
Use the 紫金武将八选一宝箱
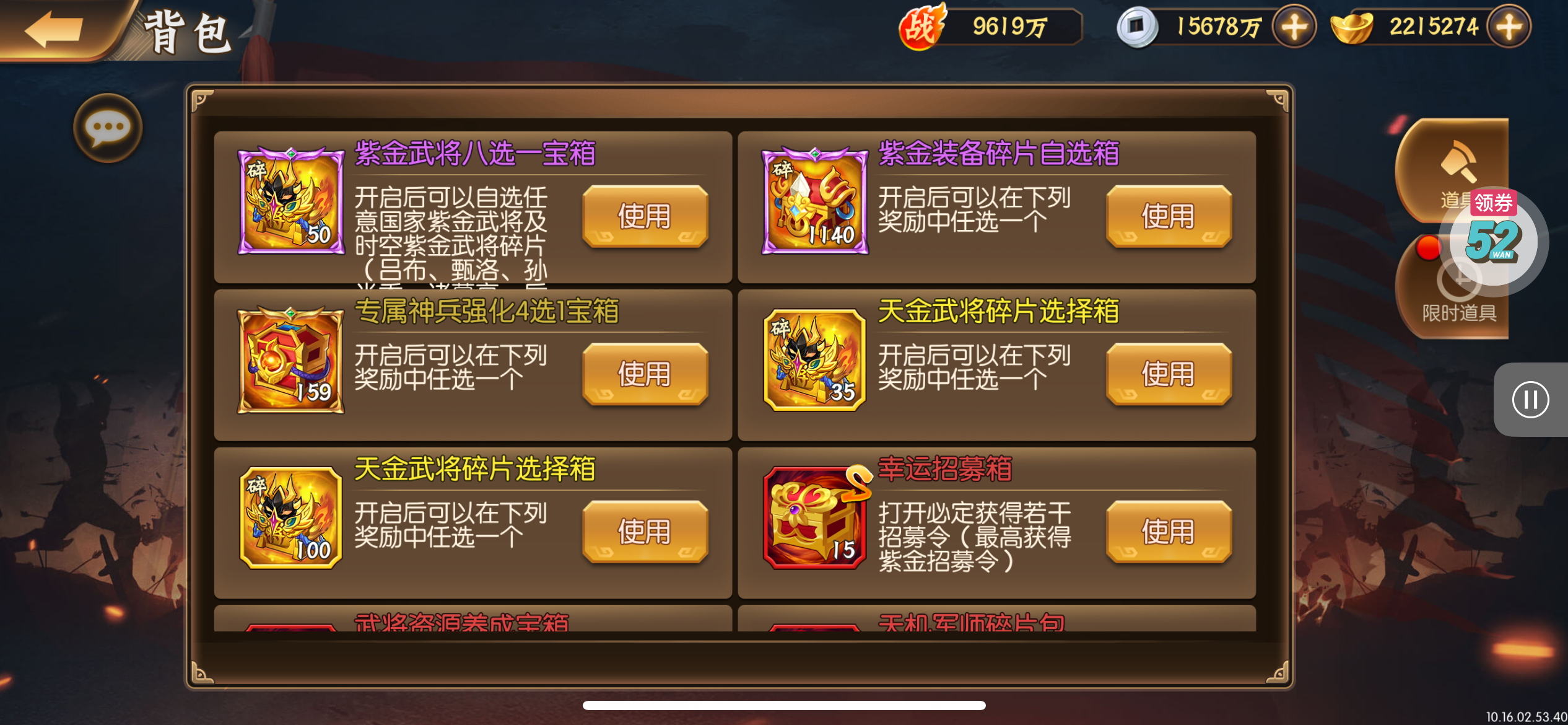pos(645,216)
